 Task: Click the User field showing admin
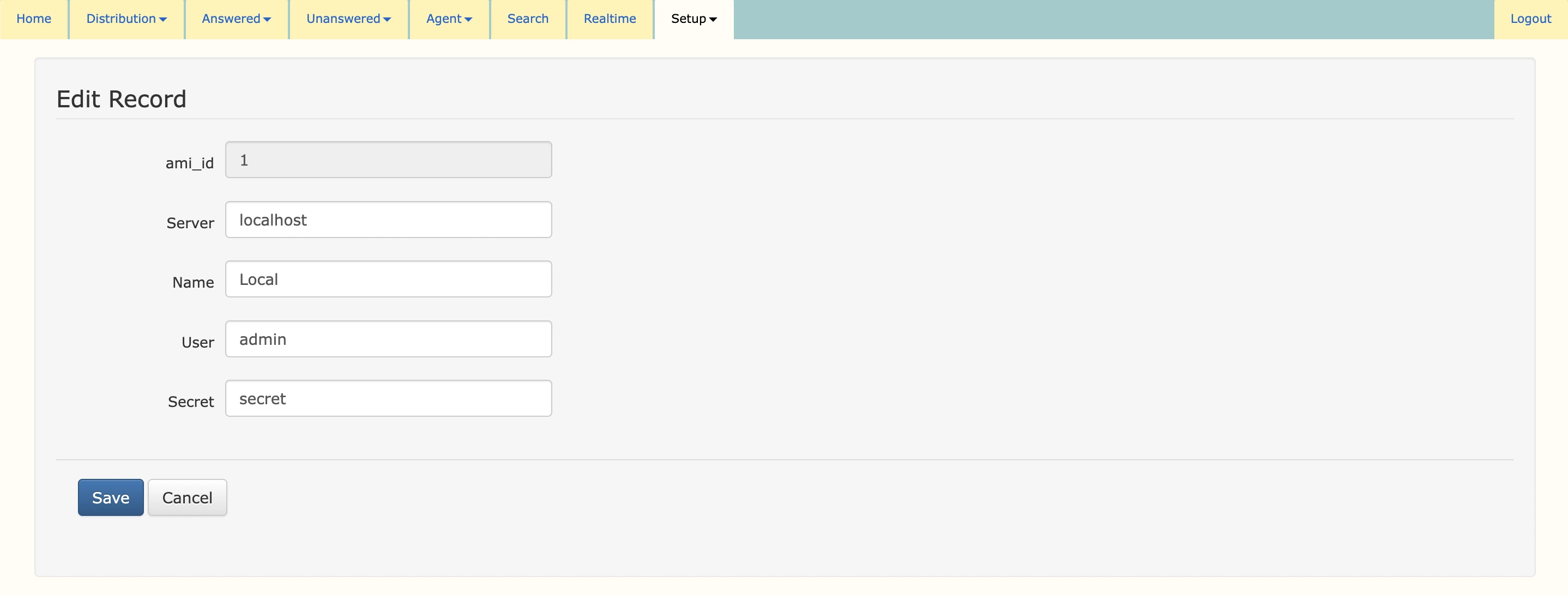pos(388,338)
